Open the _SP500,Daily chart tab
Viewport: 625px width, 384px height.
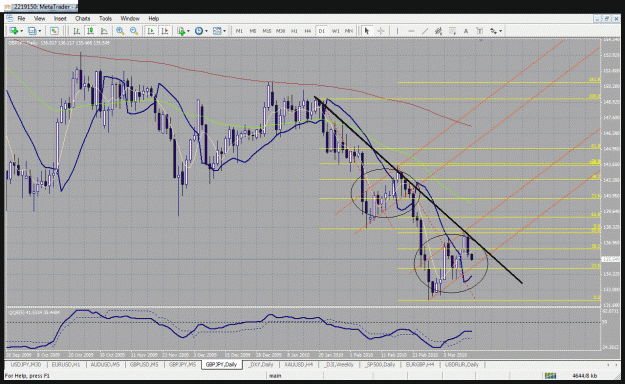coord(380,364)
